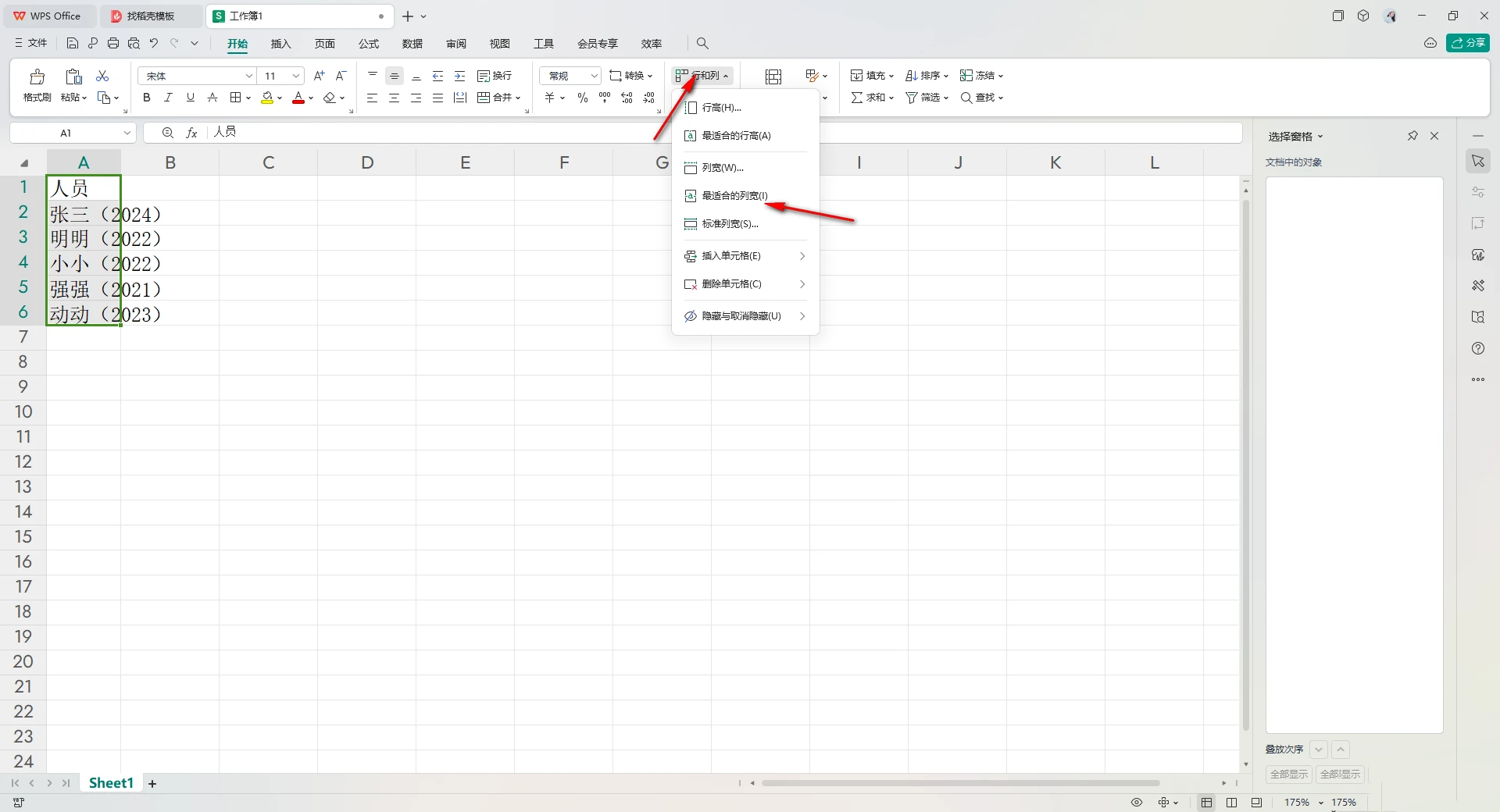
Task: Open the font name combo box
Action: [197, 76]
